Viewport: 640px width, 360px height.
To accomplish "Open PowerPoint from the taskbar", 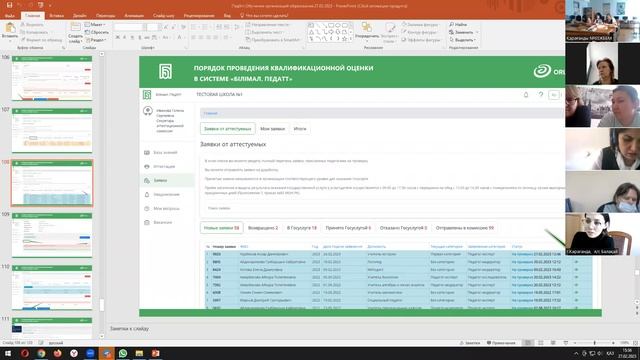I will point(156,353).
